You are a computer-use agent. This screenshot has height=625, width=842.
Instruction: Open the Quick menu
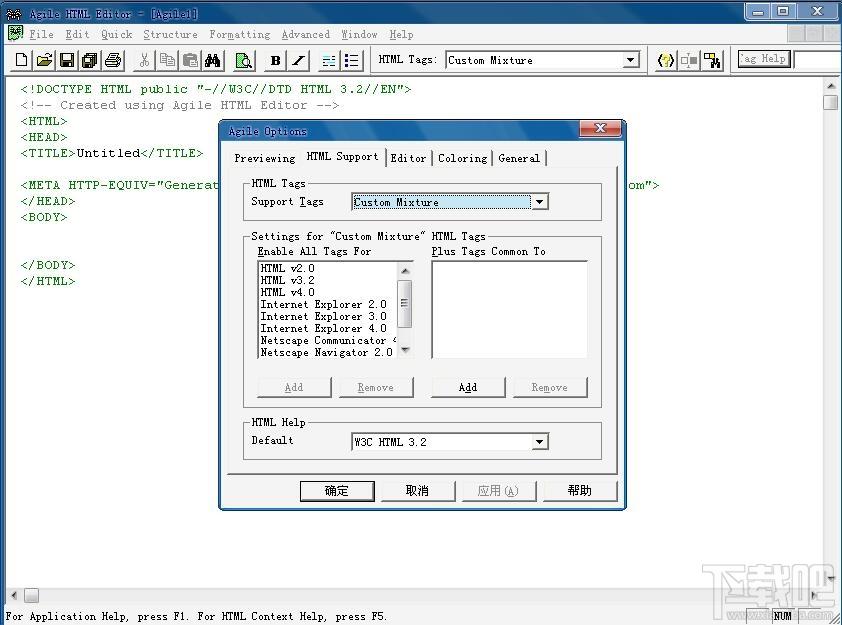point(117,34)
